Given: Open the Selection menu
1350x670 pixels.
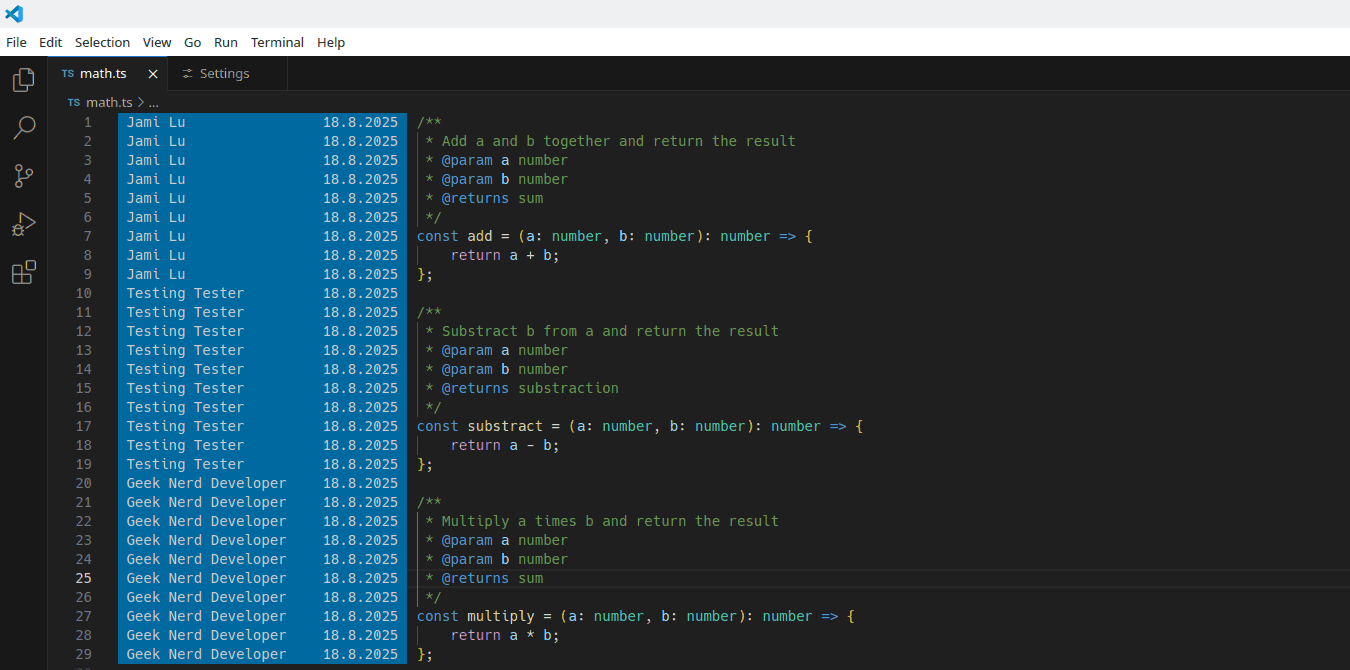Looking at the screenshot, I should point(102,42).
